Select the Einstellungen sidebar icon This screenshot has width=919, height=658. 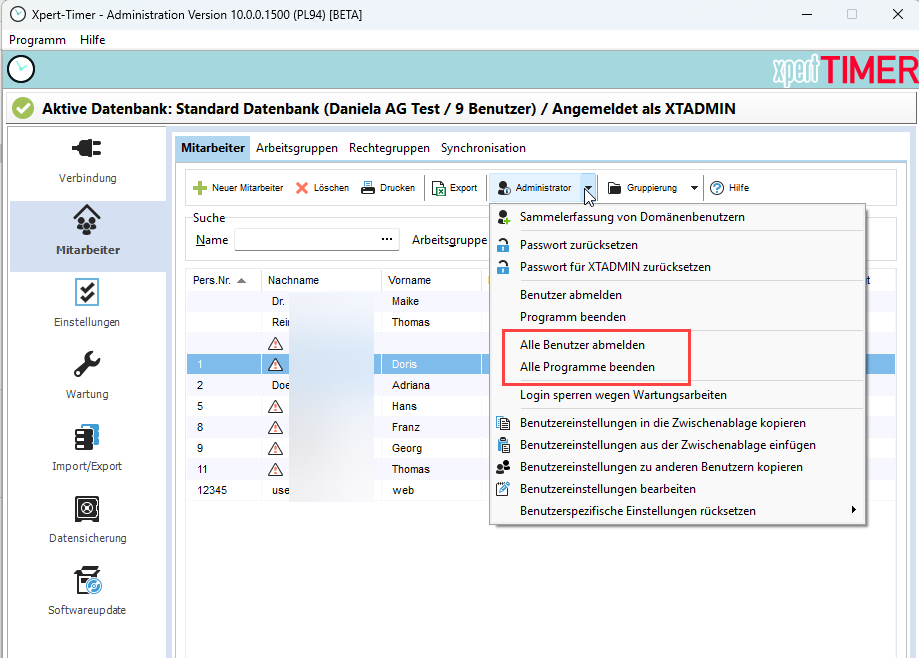[x=86, y=293]
